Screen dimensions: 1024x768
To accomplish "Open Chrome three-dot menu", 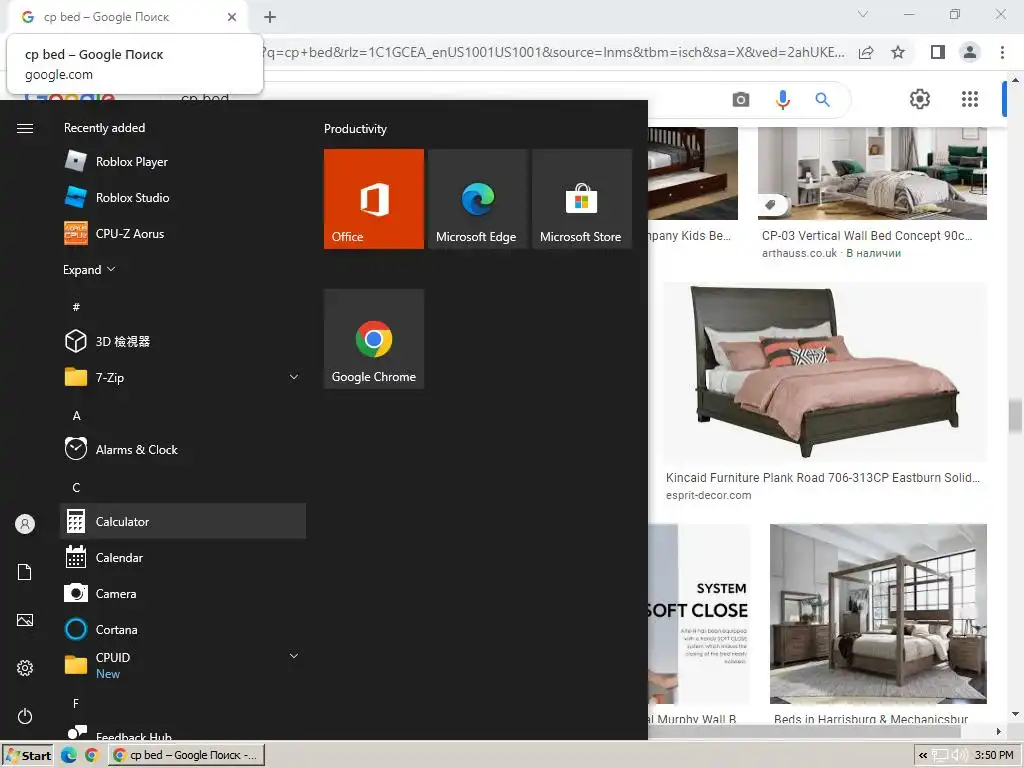I will [1002, 52].
